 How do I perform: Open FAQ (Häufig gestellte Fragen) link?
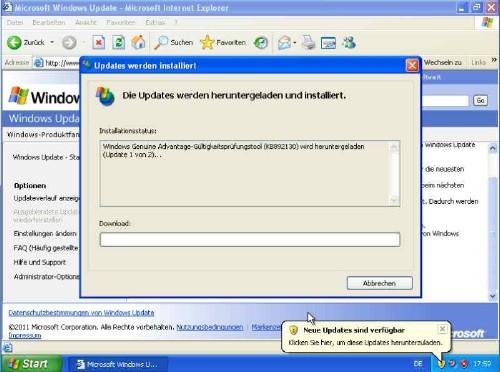pos(46,248)
